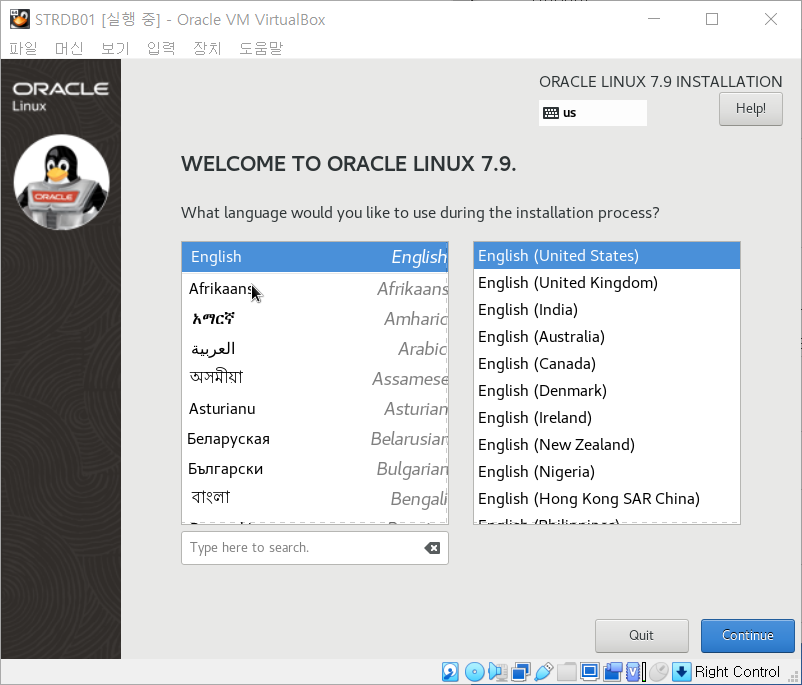Select Български in the language list

point(315,469)
